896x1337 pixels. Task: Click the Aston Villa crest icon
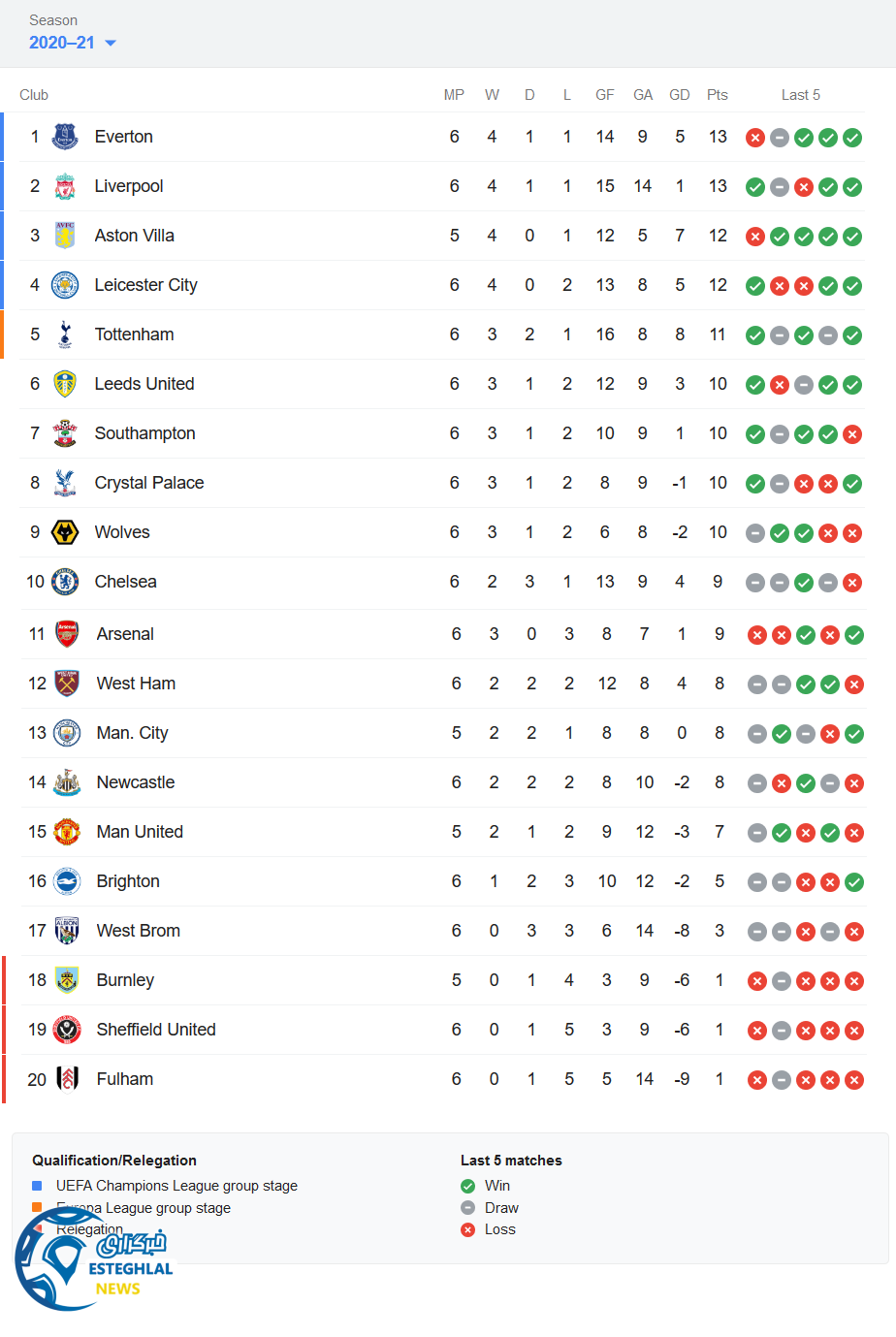[65, 236]
